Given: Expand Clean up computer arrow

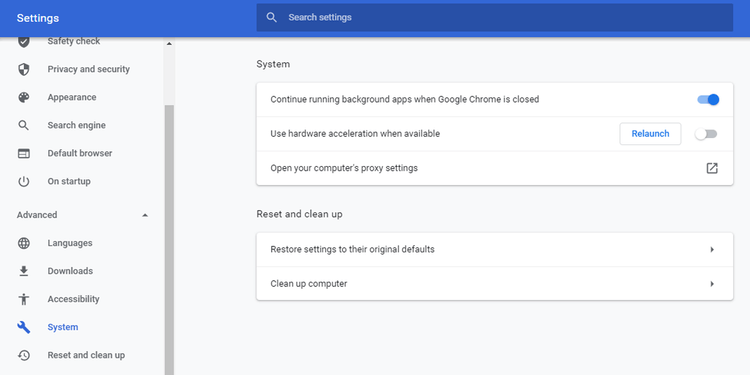Looking at the screenshot, I should [x=712, y=284].
